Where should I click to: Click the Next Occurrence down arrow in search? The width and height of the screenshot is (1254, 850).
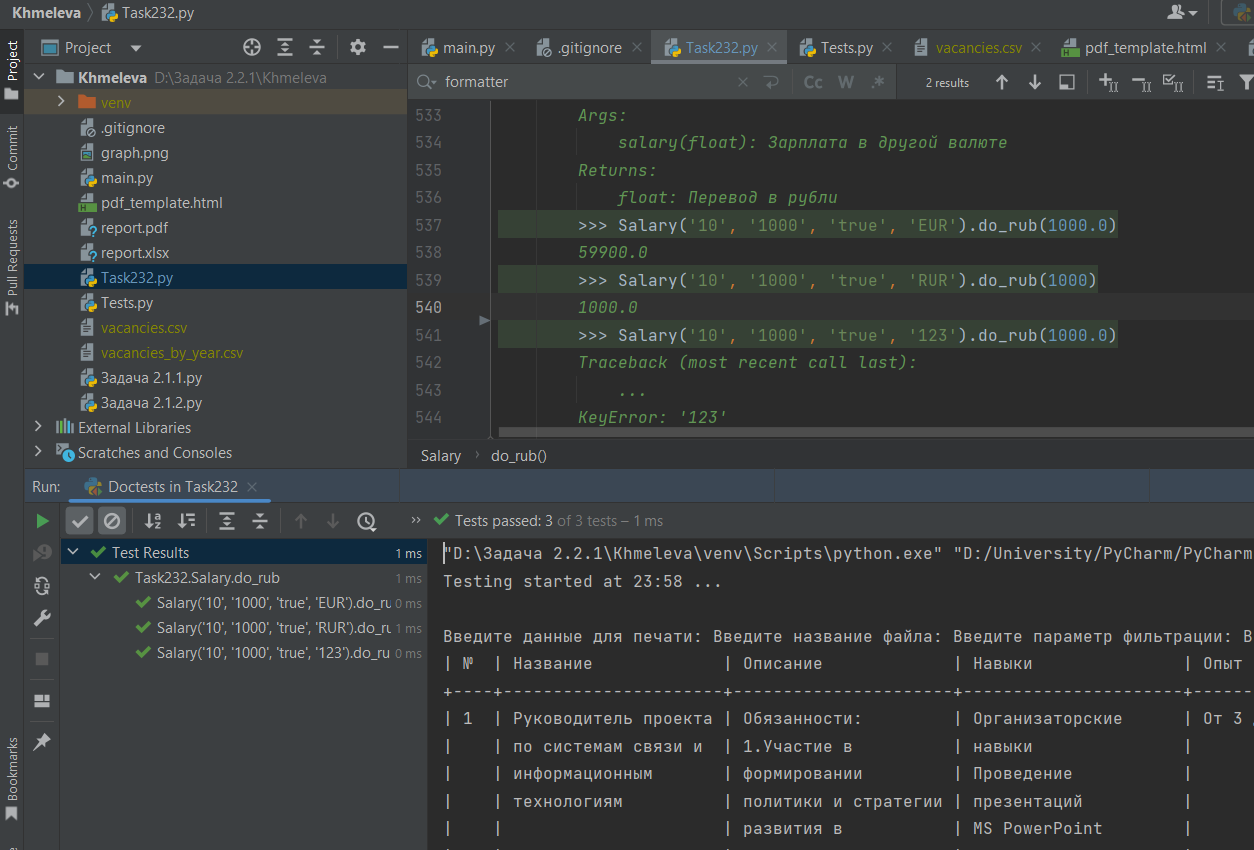pos(1035,82)
